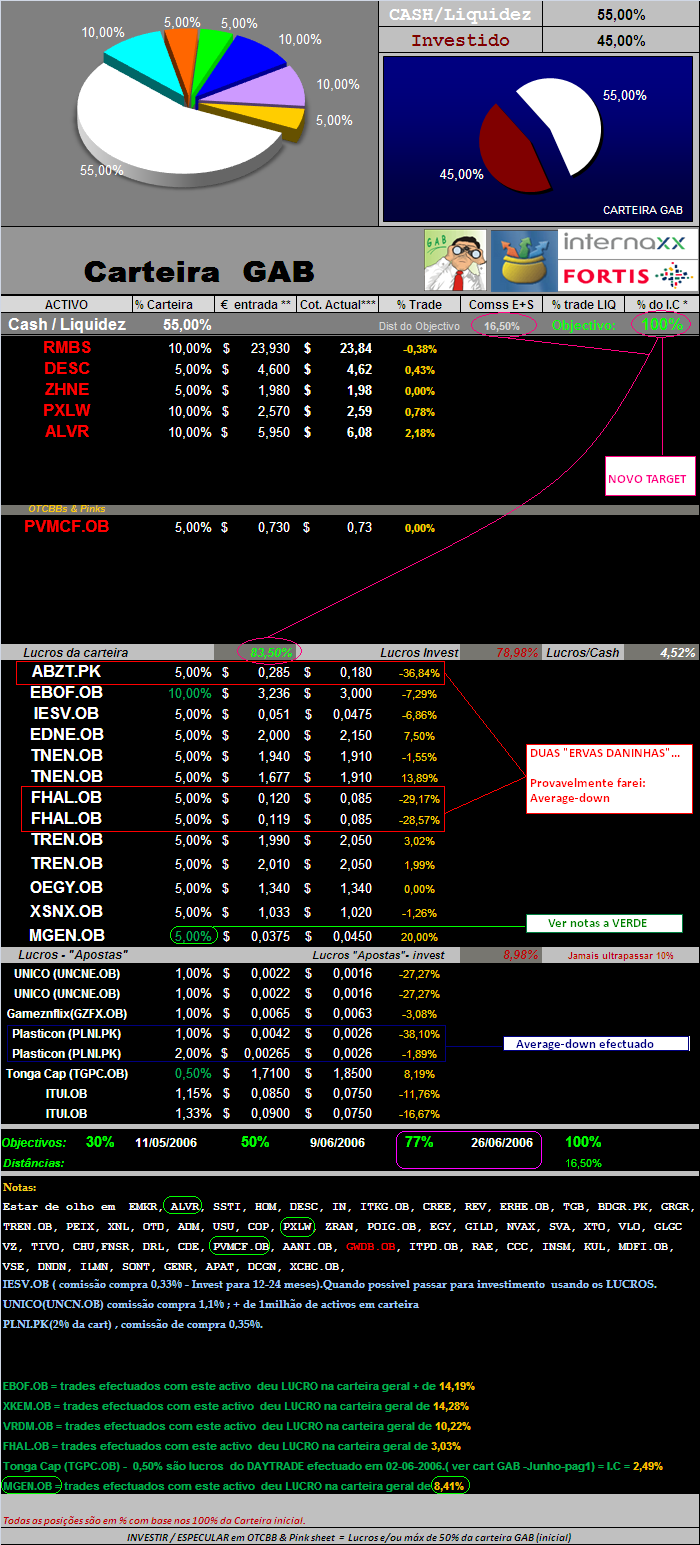Click the 'Jamais ultrapassar 10%' note
The width and height of the screenshot is (700, 1545).
(x=620, y=956)
